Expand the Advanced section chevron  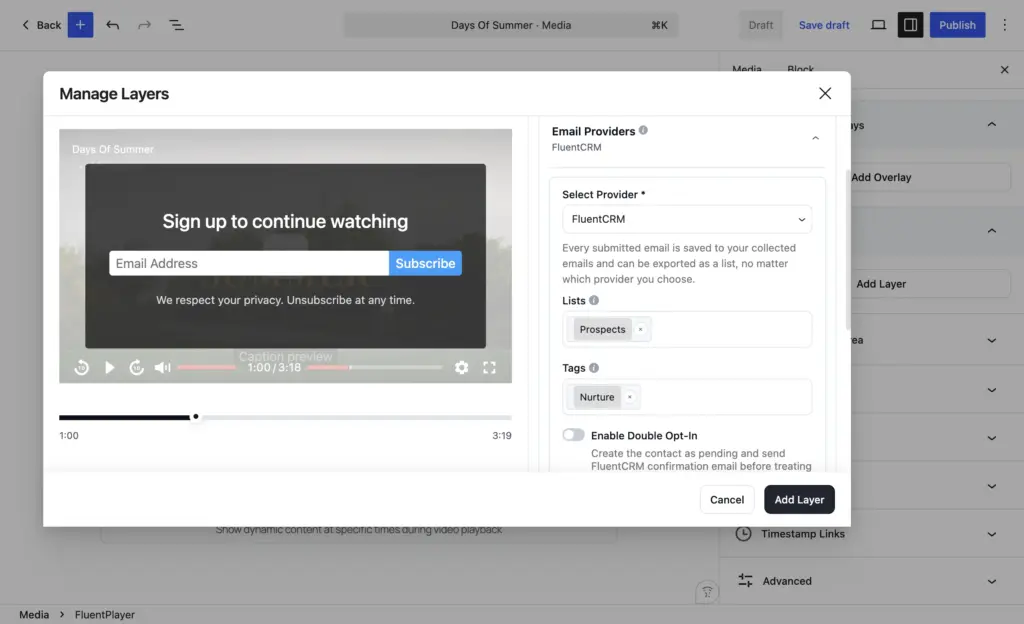point(991,581)
